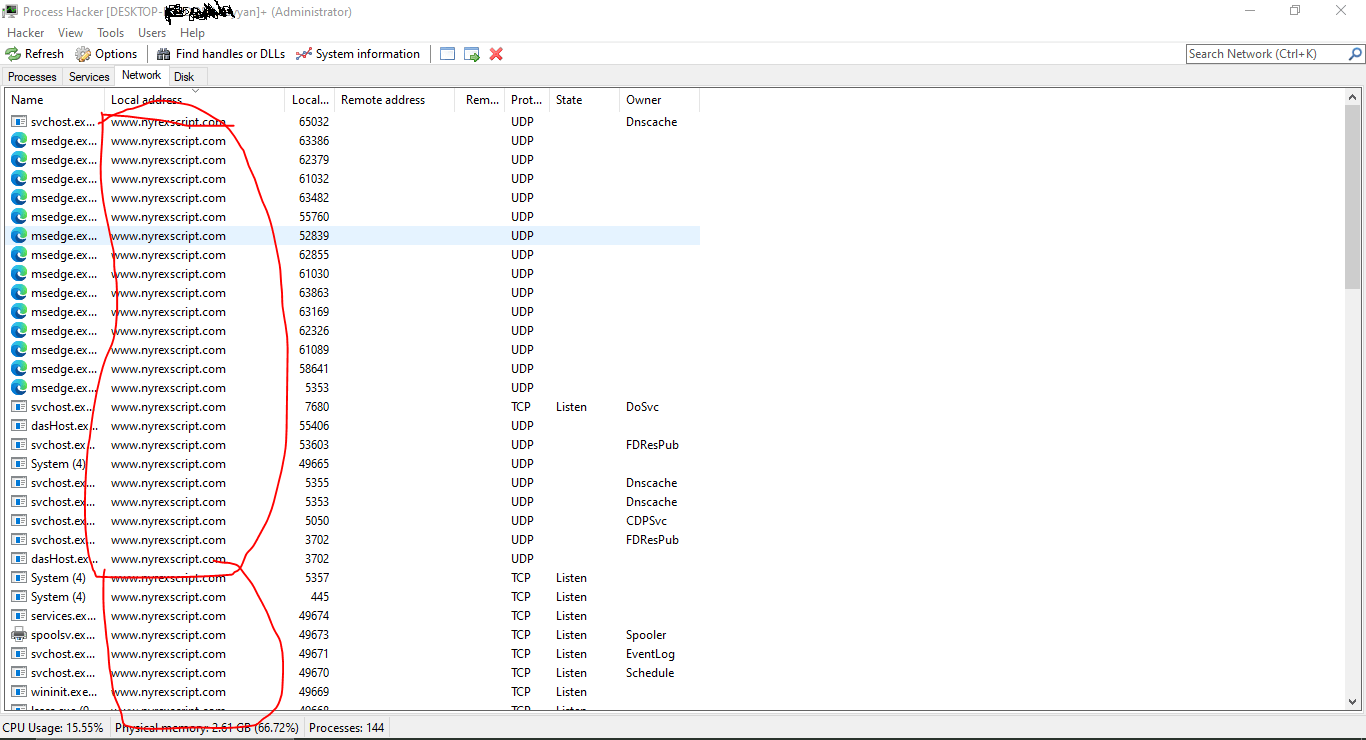The image size is (1366, 740).
Task: Select TCP protocol in port 49673 row
Action: (x=521, y=635)
